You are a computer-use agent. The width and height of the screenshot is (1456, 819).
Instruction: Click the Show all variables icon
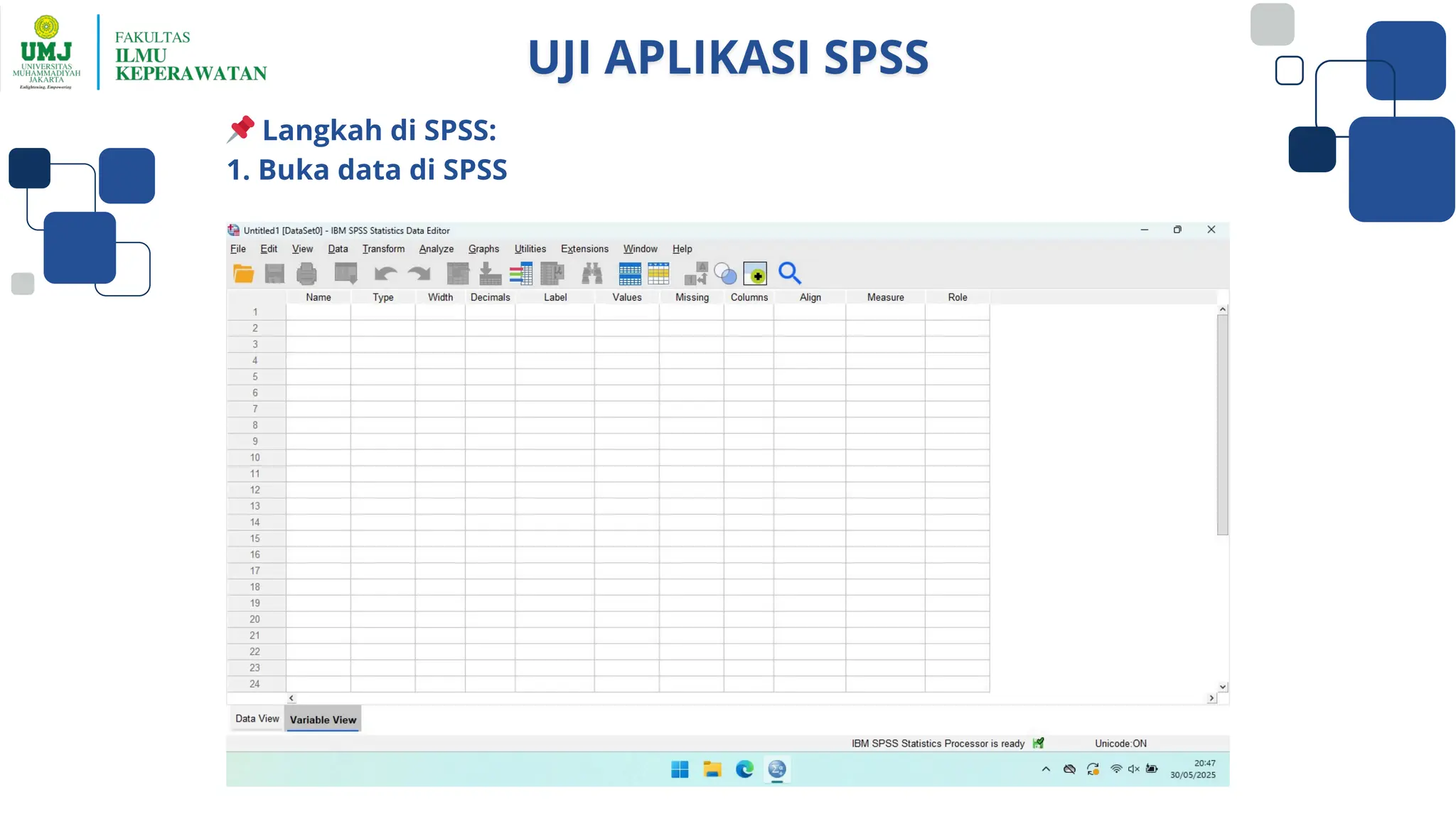(x=755, y=273)
